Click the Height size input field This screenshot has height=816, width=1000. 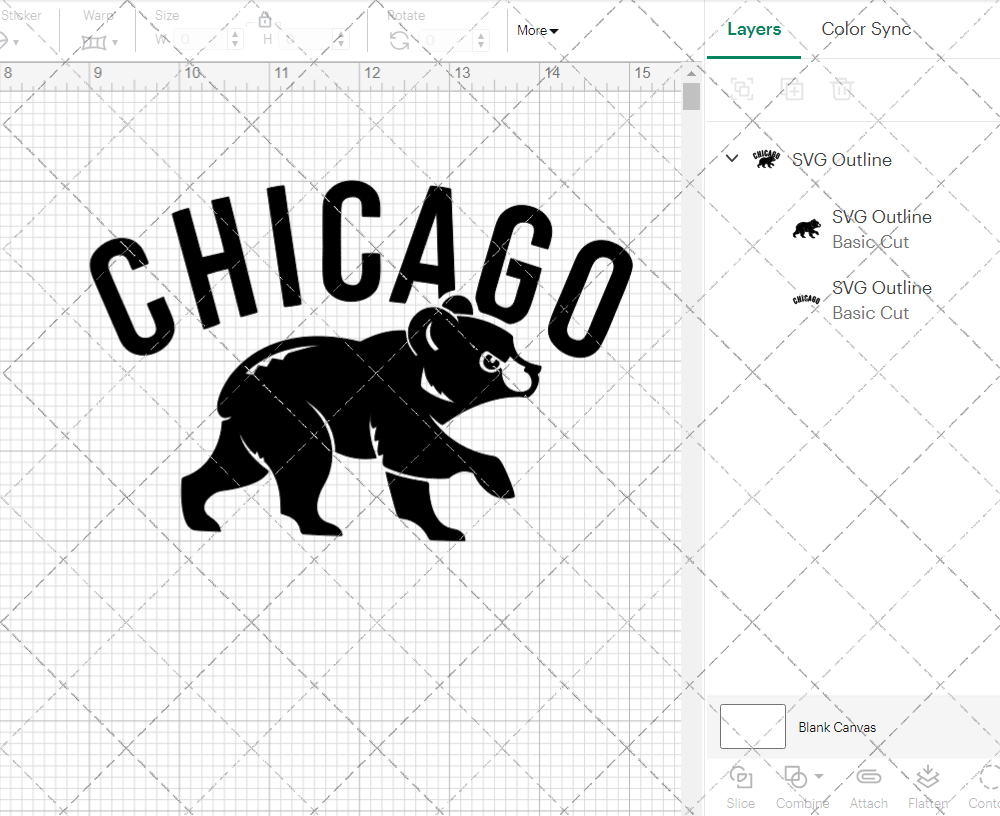(306, 40)
